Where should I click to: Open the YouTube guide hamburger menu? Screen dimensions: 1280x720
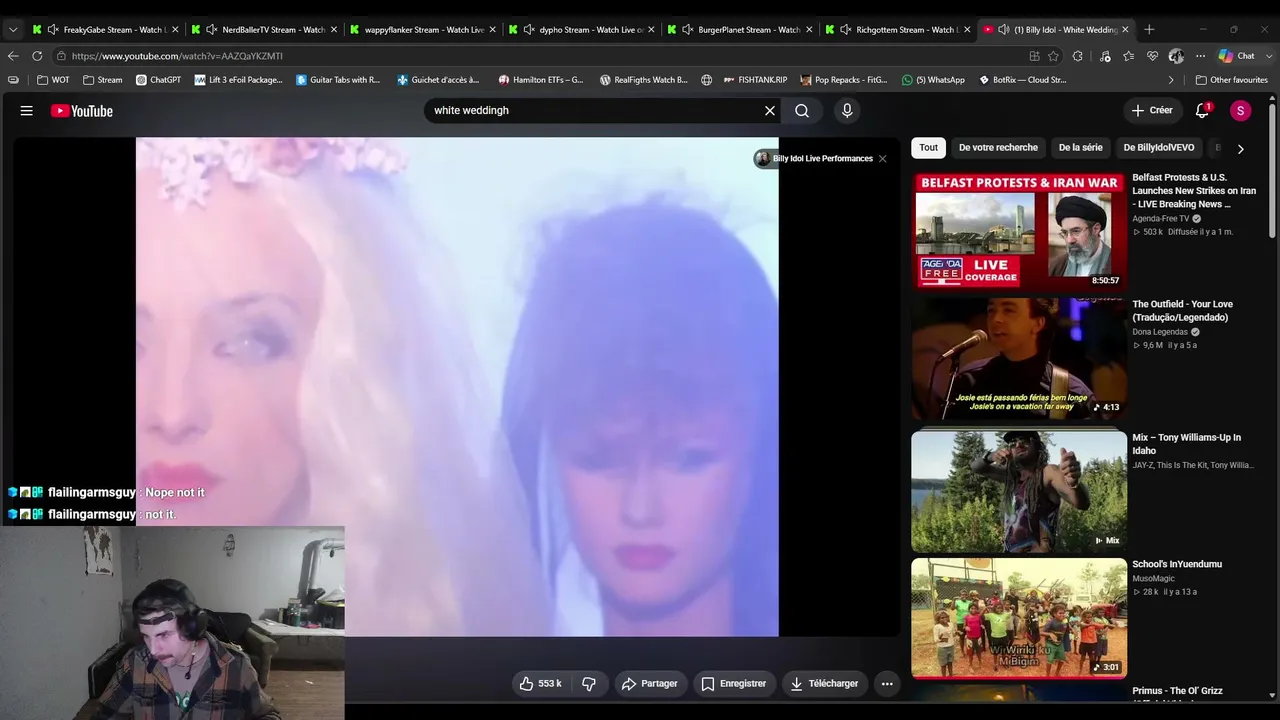(x=27, y=111)
